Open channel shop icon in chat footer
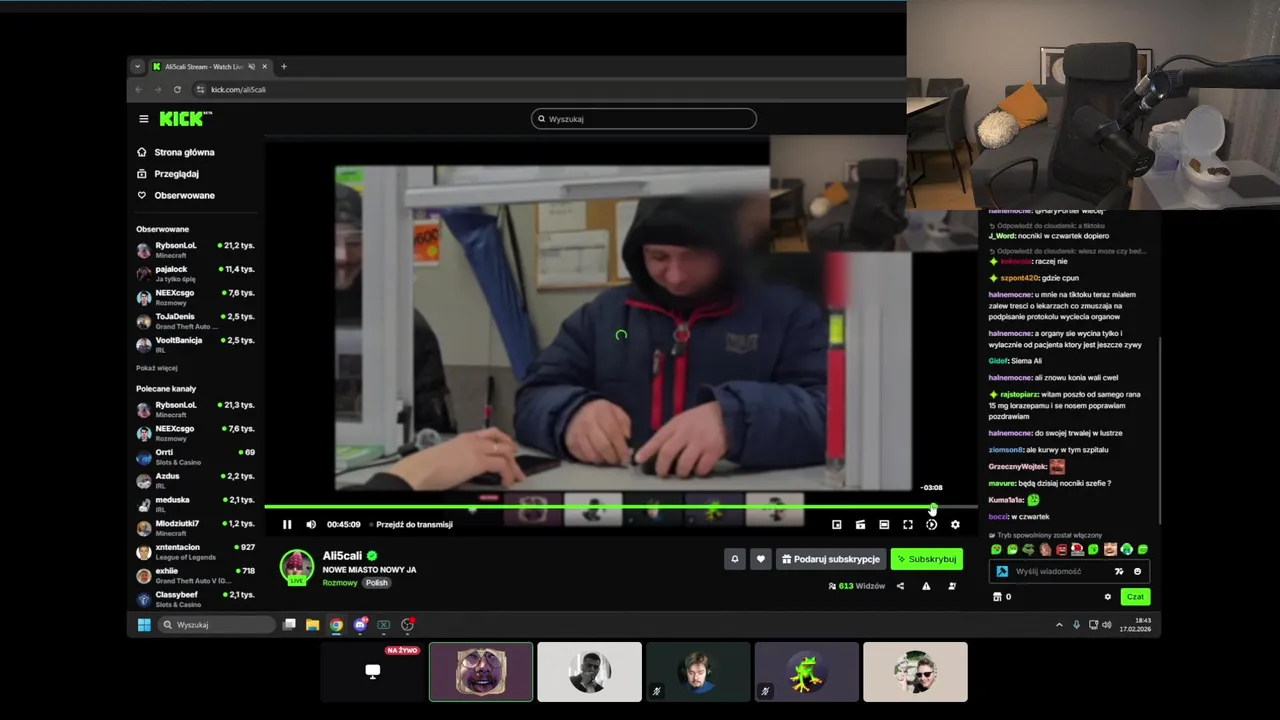 (997, 597)
